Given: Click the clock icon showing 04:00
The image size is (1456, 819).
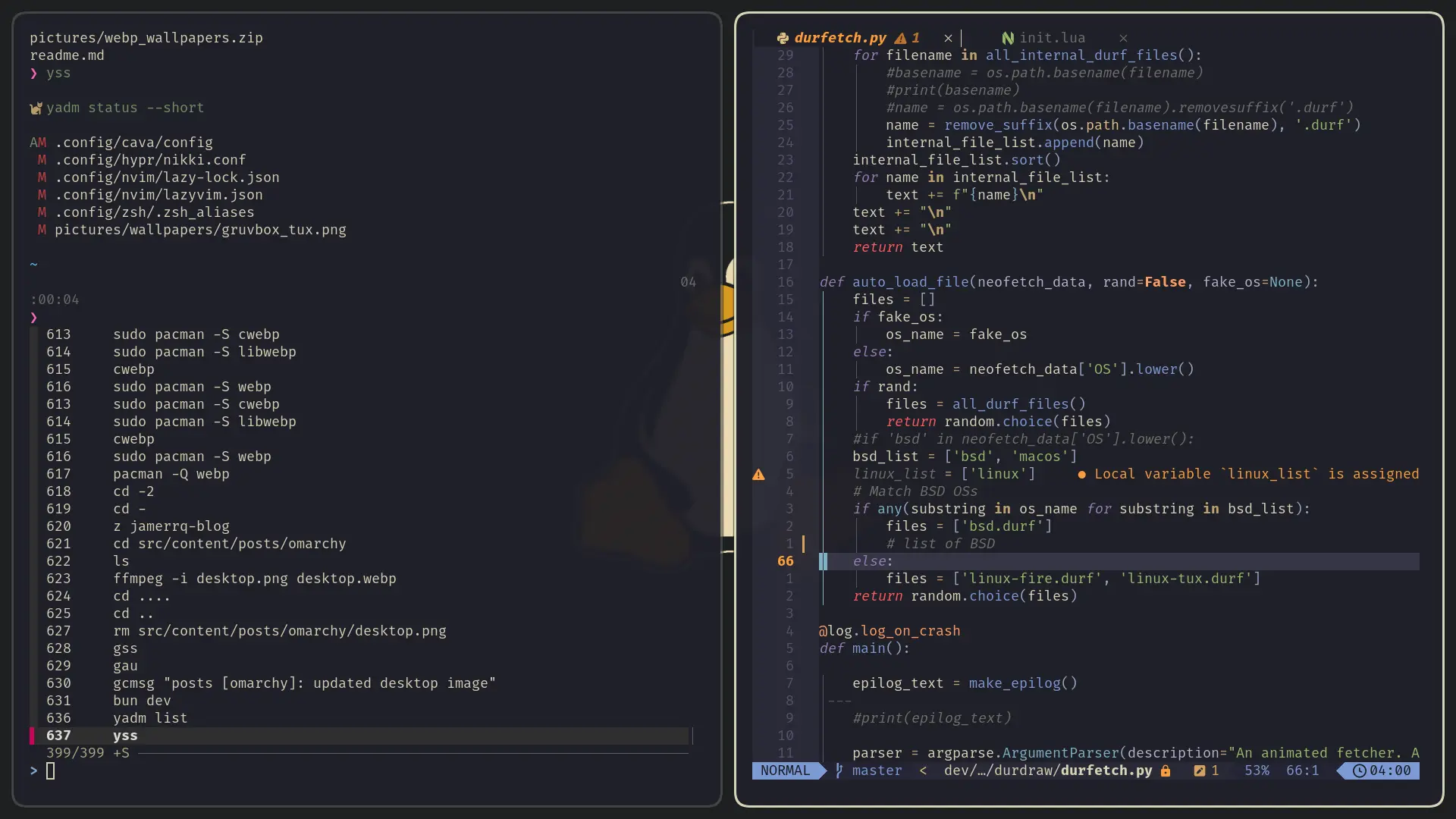Looking at the screenshot, I should (1360, 770).
